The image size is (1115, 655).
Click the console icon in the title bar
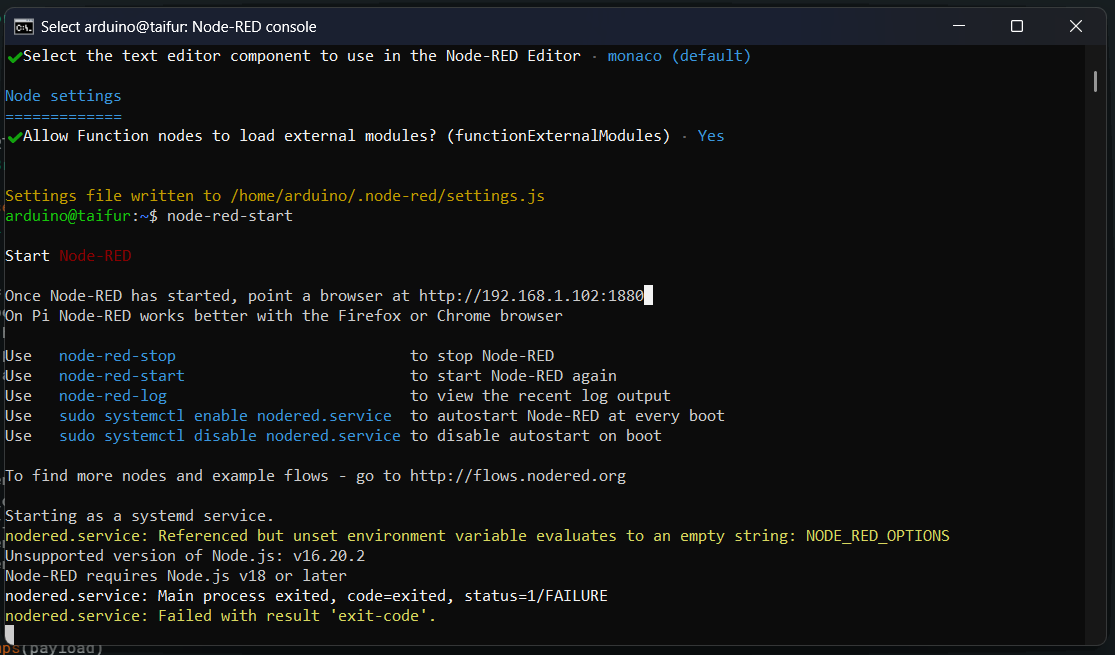tap(23, 27)
